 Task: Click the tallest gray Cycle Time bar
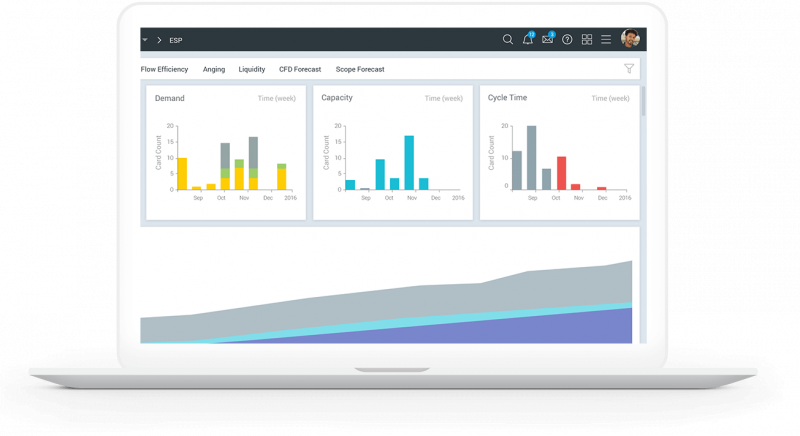coord(532,158)
